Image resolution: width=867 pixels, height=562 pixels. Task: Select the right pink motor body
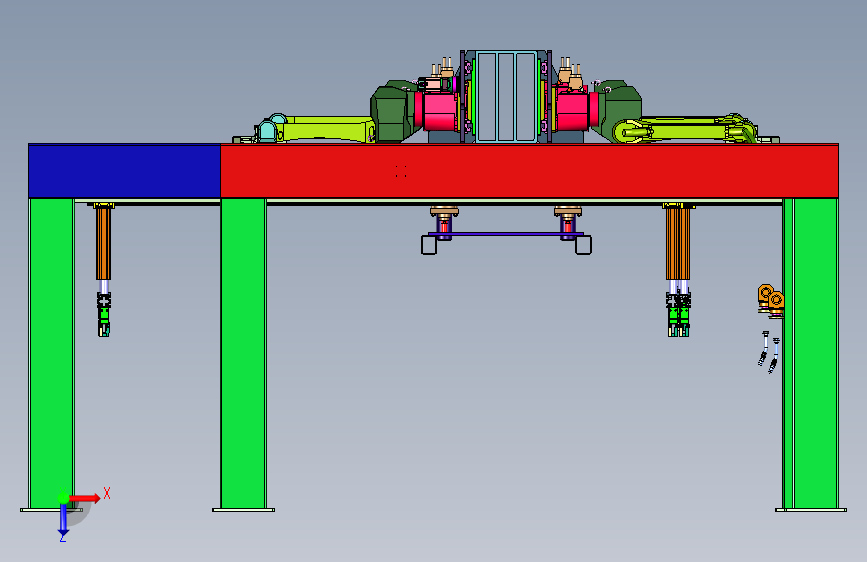575,111
